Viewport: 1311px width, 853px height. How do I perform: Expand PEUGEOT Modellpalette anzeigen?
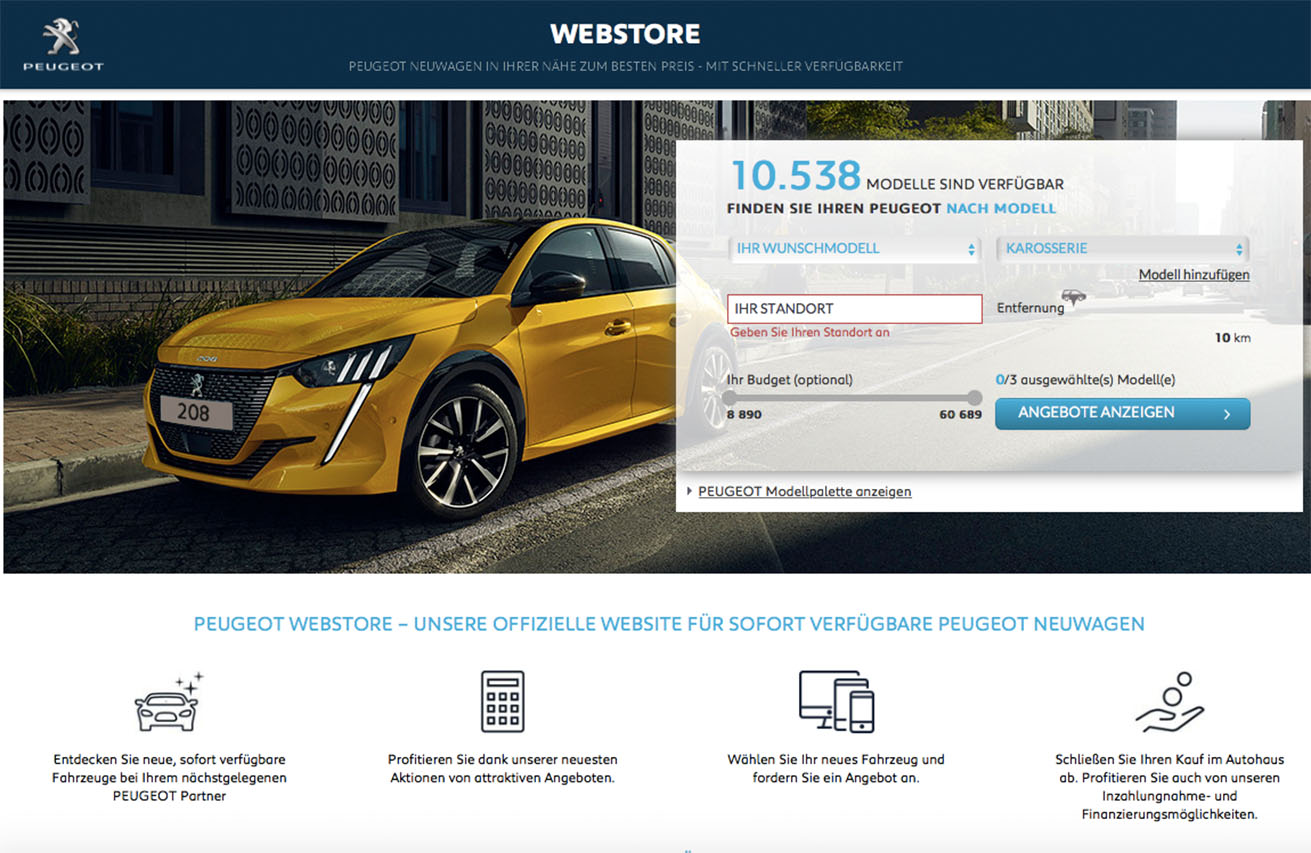tap(804, 491)
